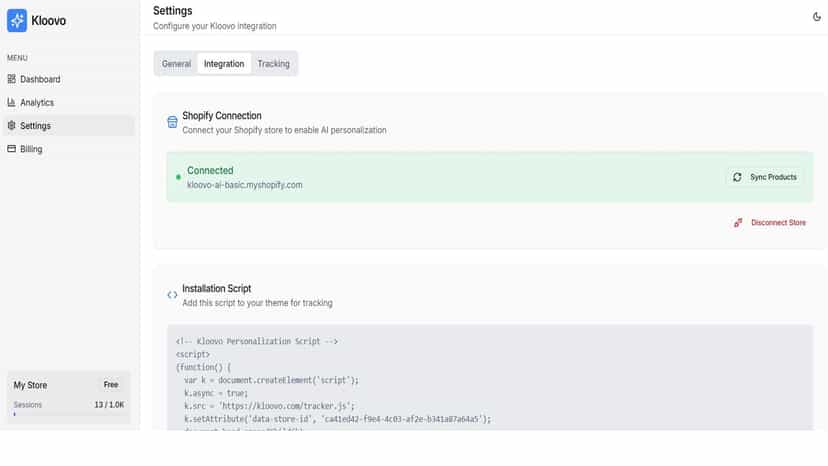Click the data-store-id setAttribute line

[337, 419]
